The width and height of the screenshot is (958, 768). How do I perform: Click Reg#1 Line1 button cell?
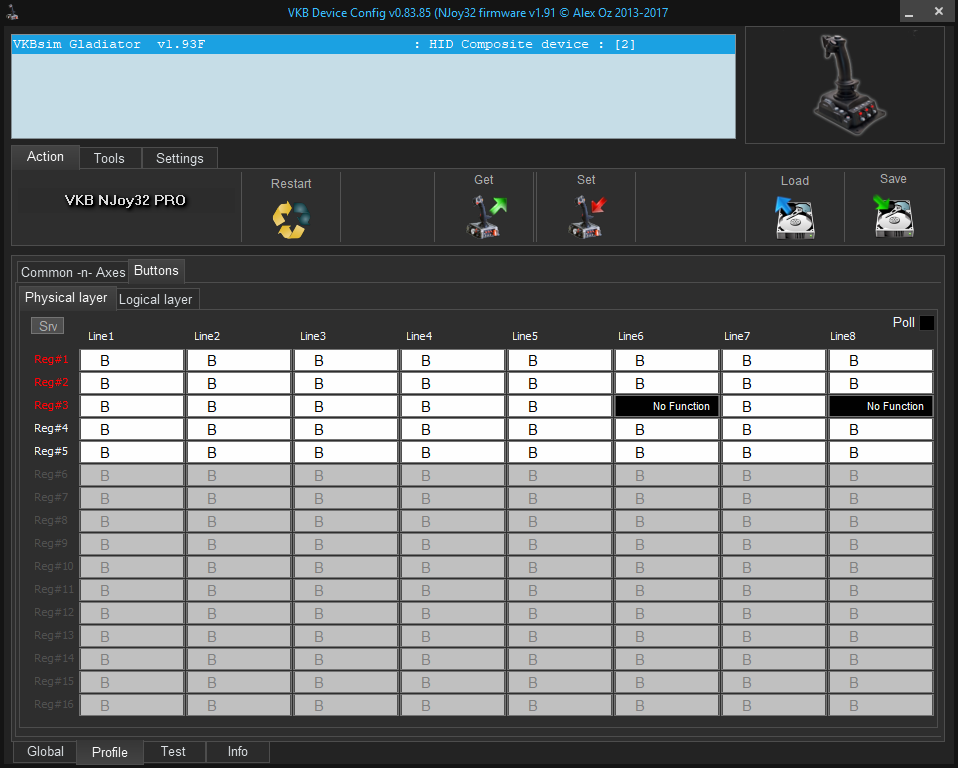click(x=131, y=360)
